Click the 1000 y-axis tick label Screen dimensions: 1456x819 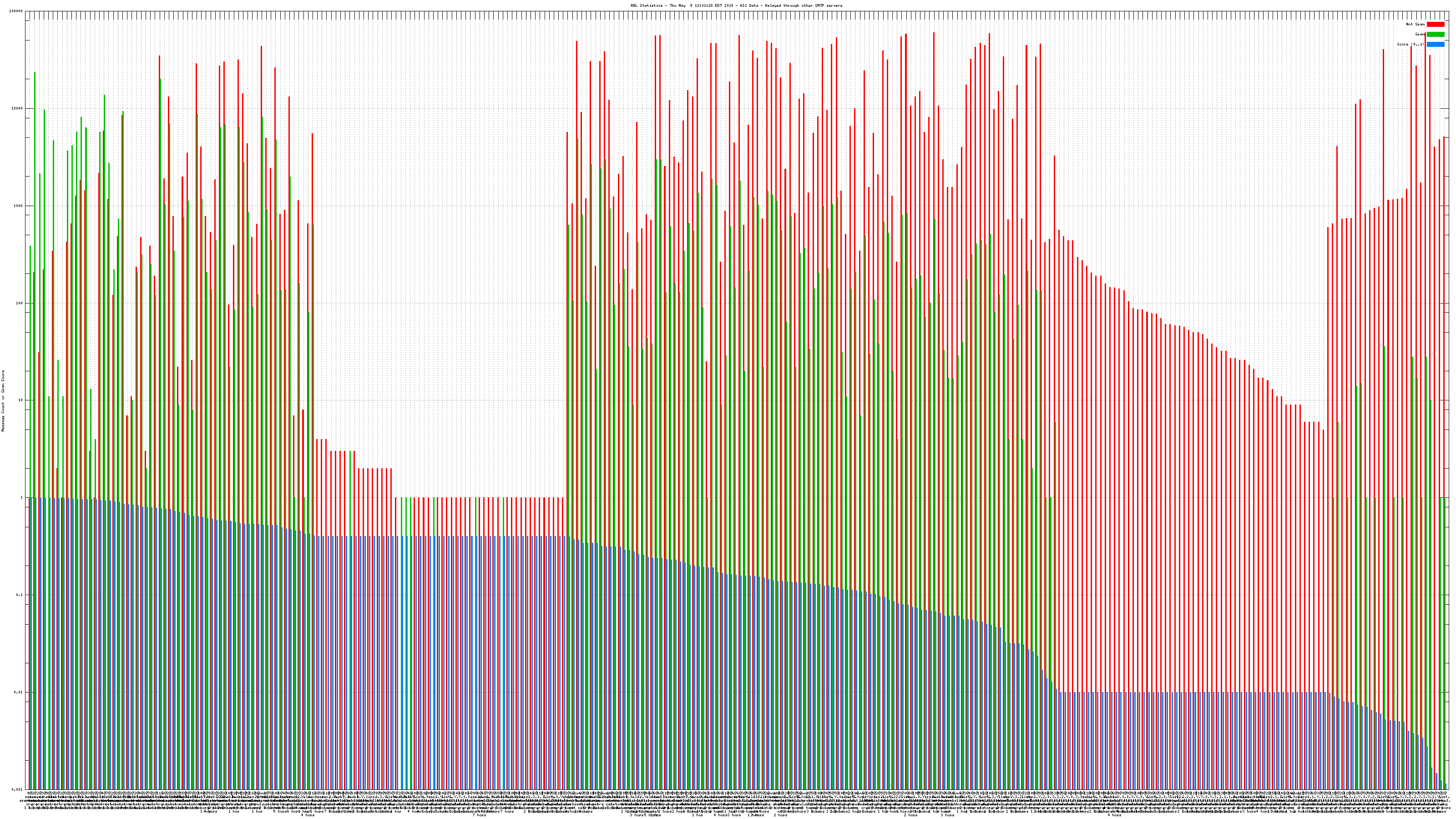pyautogui.click(x=18, y=206)
